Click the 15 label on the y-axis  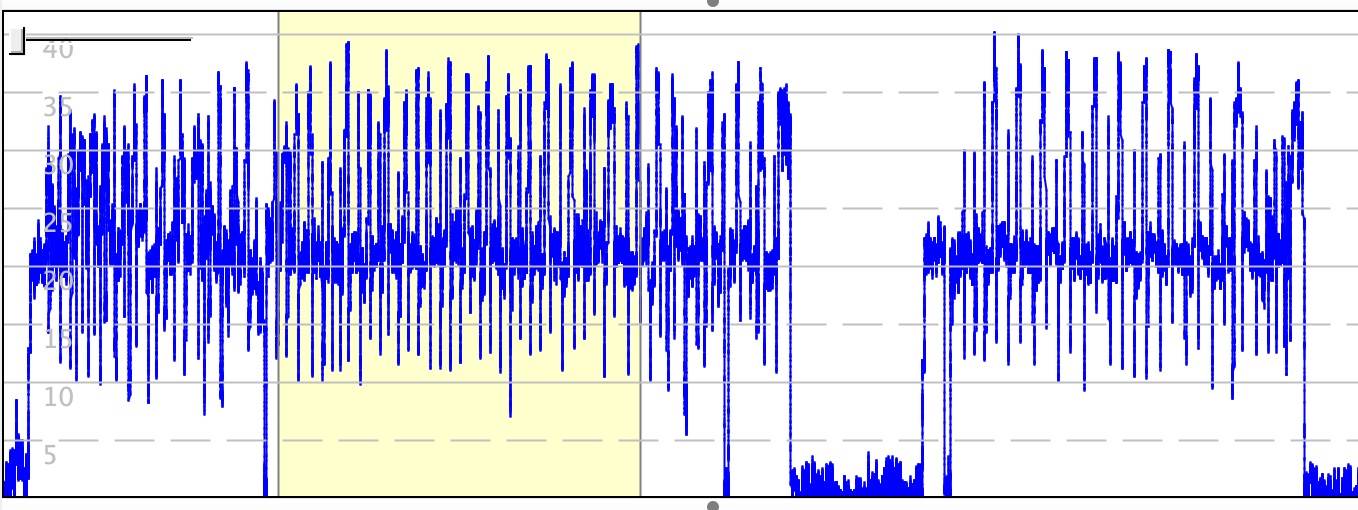point(58,339)
